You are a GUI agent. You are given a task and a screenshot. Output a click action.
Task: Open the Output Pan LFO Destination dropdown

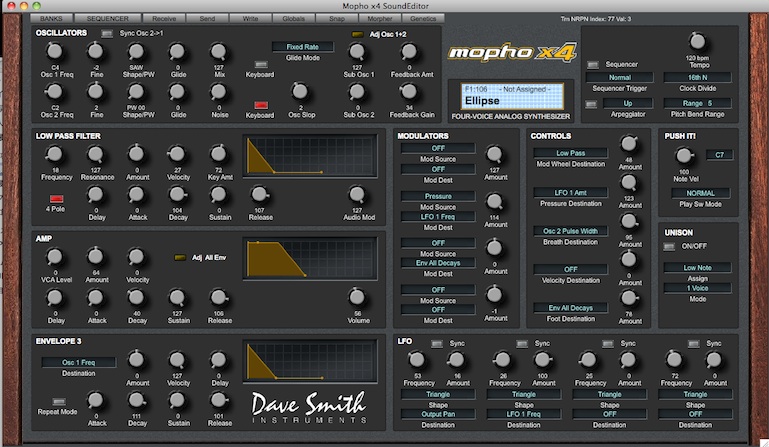point(438,414)
